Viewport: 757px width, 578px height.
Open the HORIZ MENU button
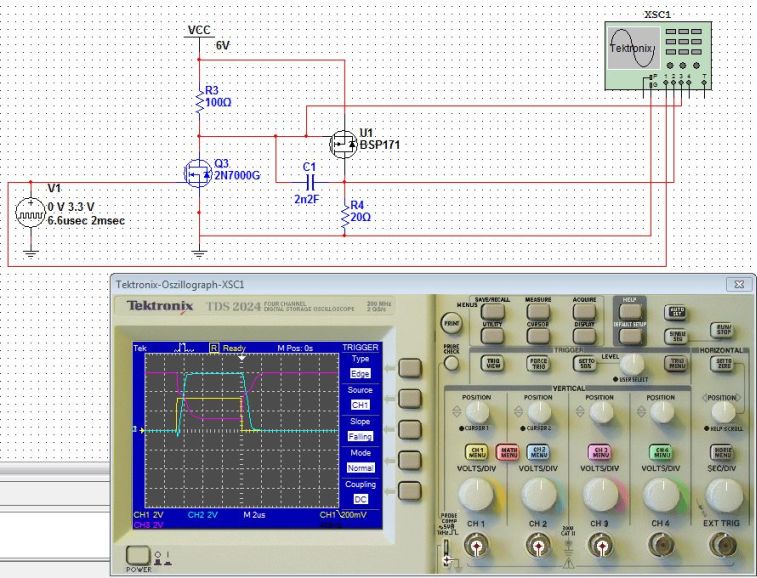click(x=722, y=452)
